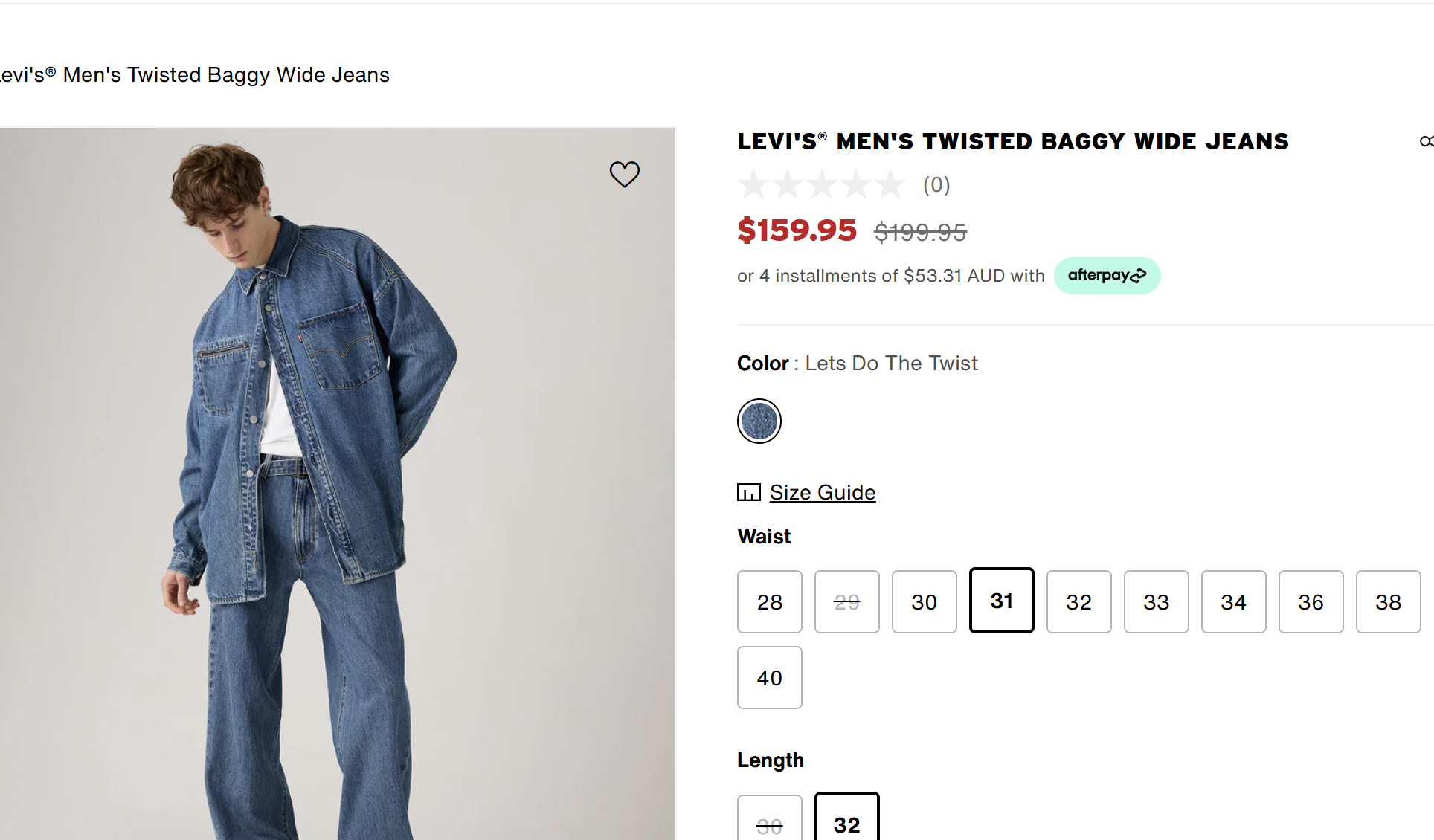This screenshot has width=1434, height=840.
Task: Click the size guide ruler icon
Action: [x=748, y=492]
